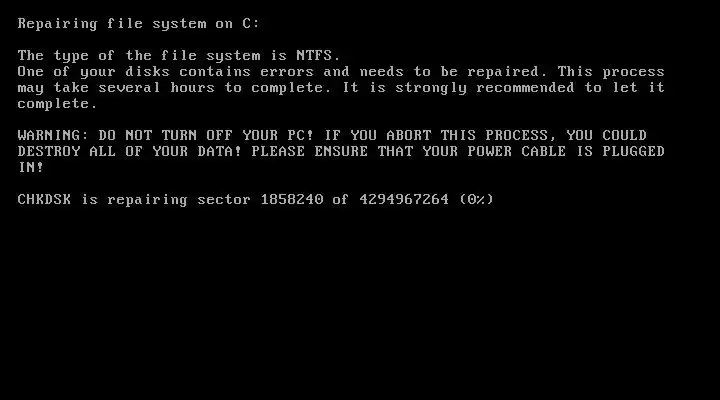
Task: Click the lone "complete." word on its own line
Action: 57,103
